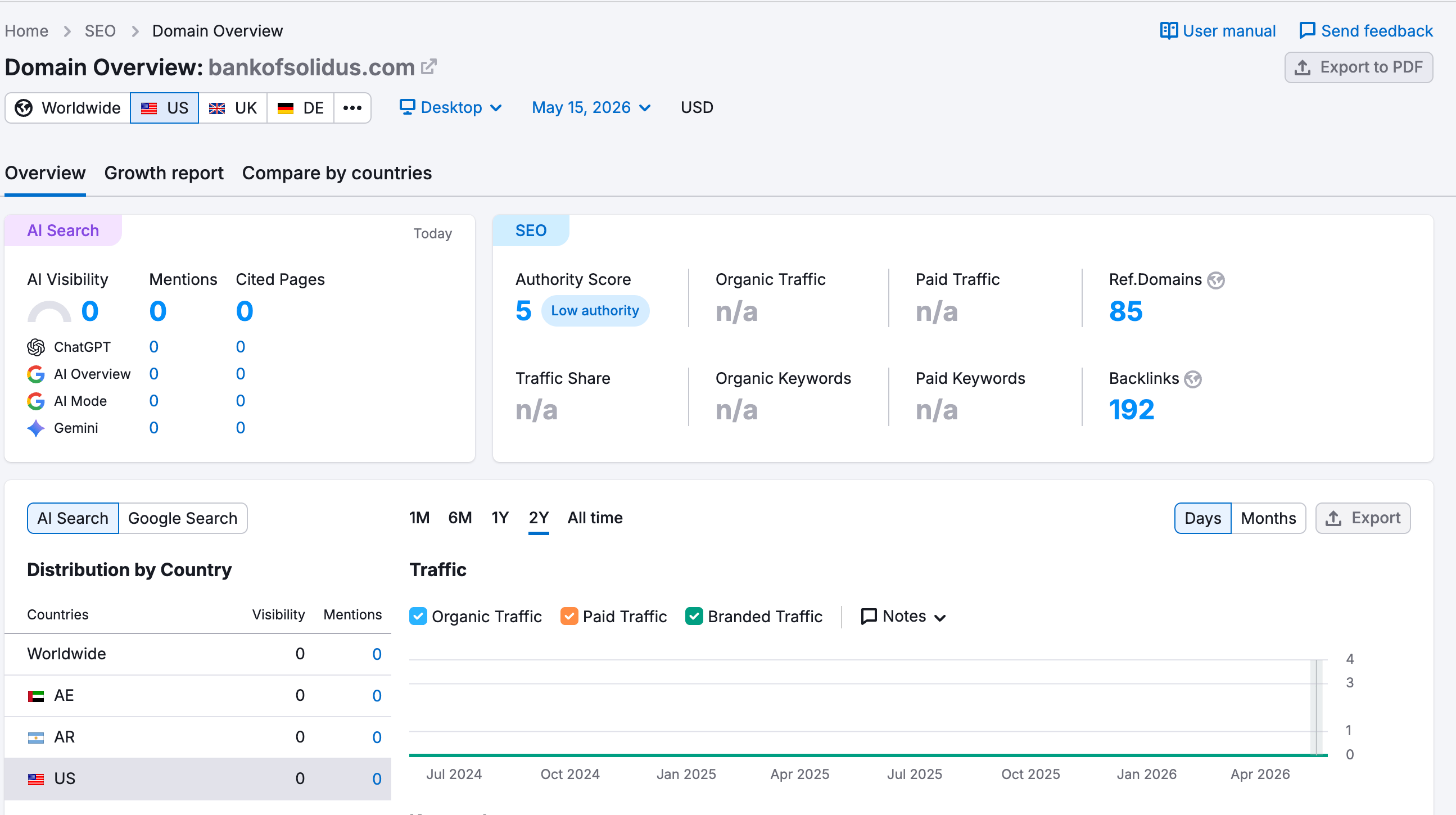This screenshot has height=815, width=1456.
Task: Go to Home breadcrumb
Action: [26, 31]
